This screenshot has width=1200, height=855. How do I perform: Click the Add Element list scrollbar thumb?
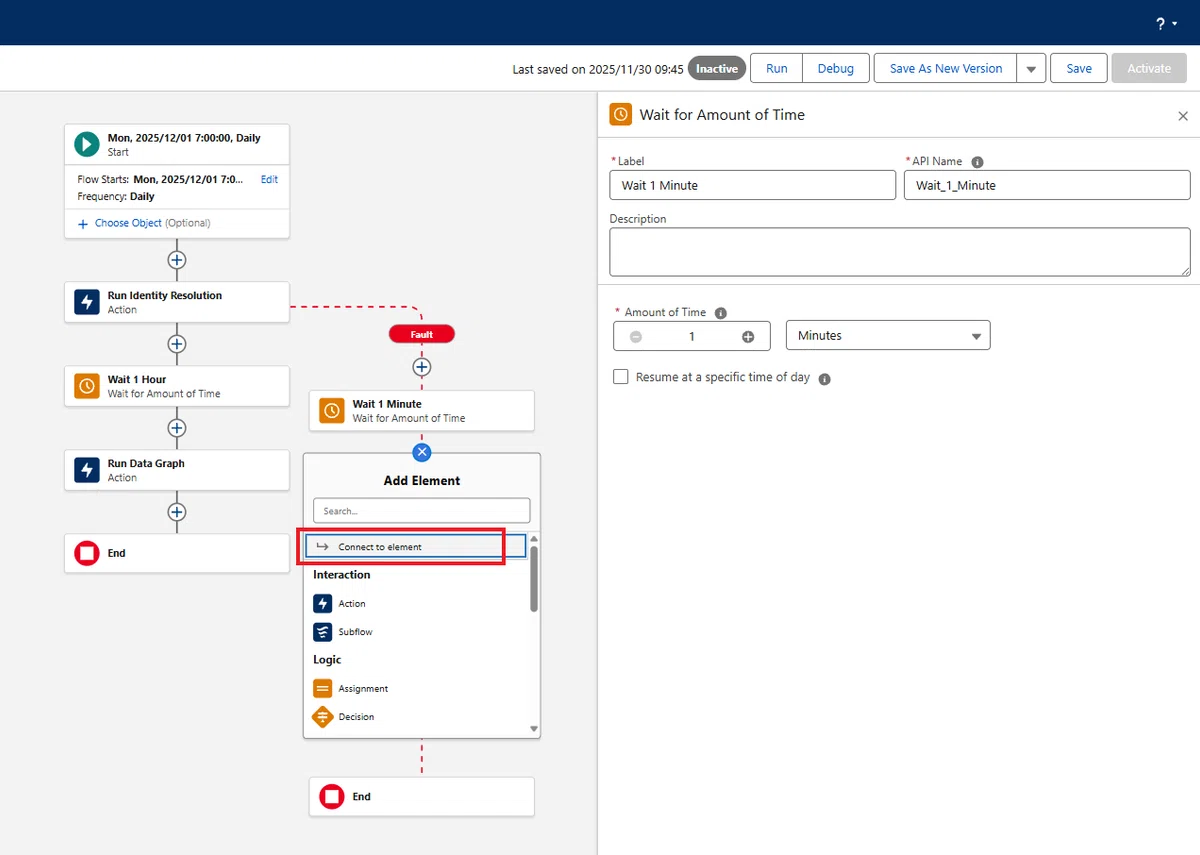pyautogui.click(x=534, y=578)
